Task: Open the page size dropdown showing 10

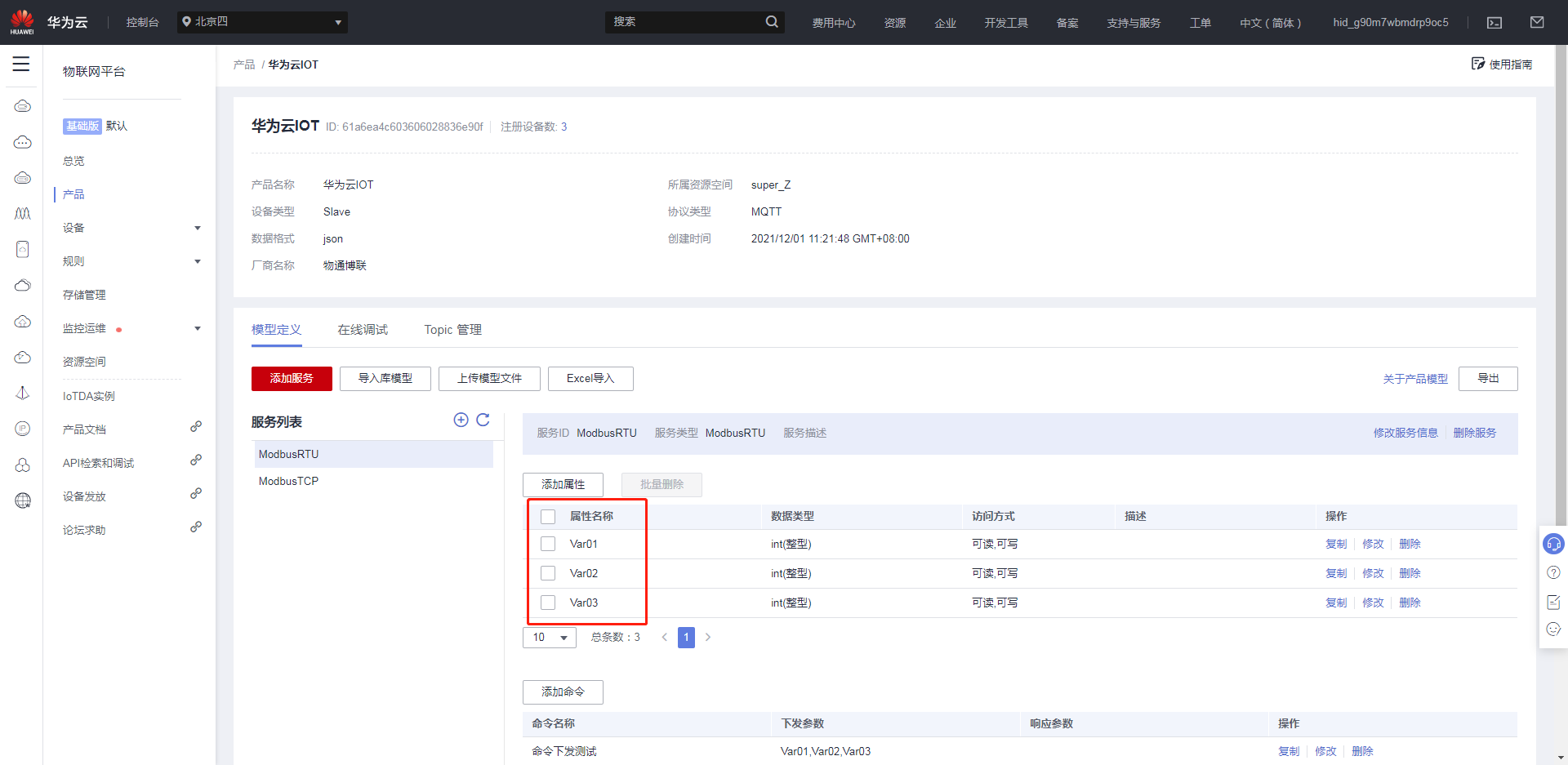Action: pyautogui.click(x=550, y=638)
